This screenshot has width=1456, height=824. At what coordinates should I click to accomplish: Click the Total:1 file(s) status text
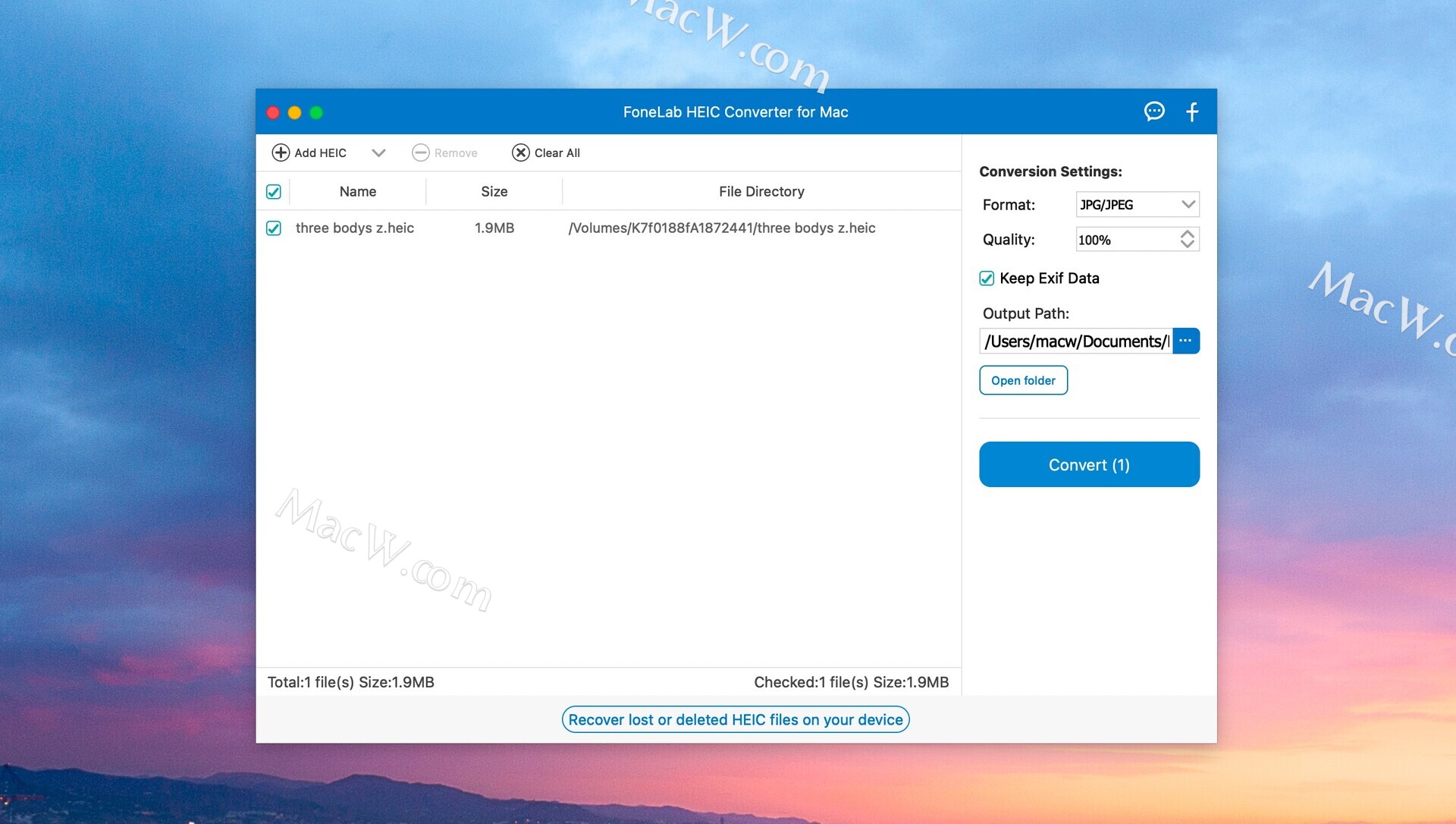coord(351,682)
